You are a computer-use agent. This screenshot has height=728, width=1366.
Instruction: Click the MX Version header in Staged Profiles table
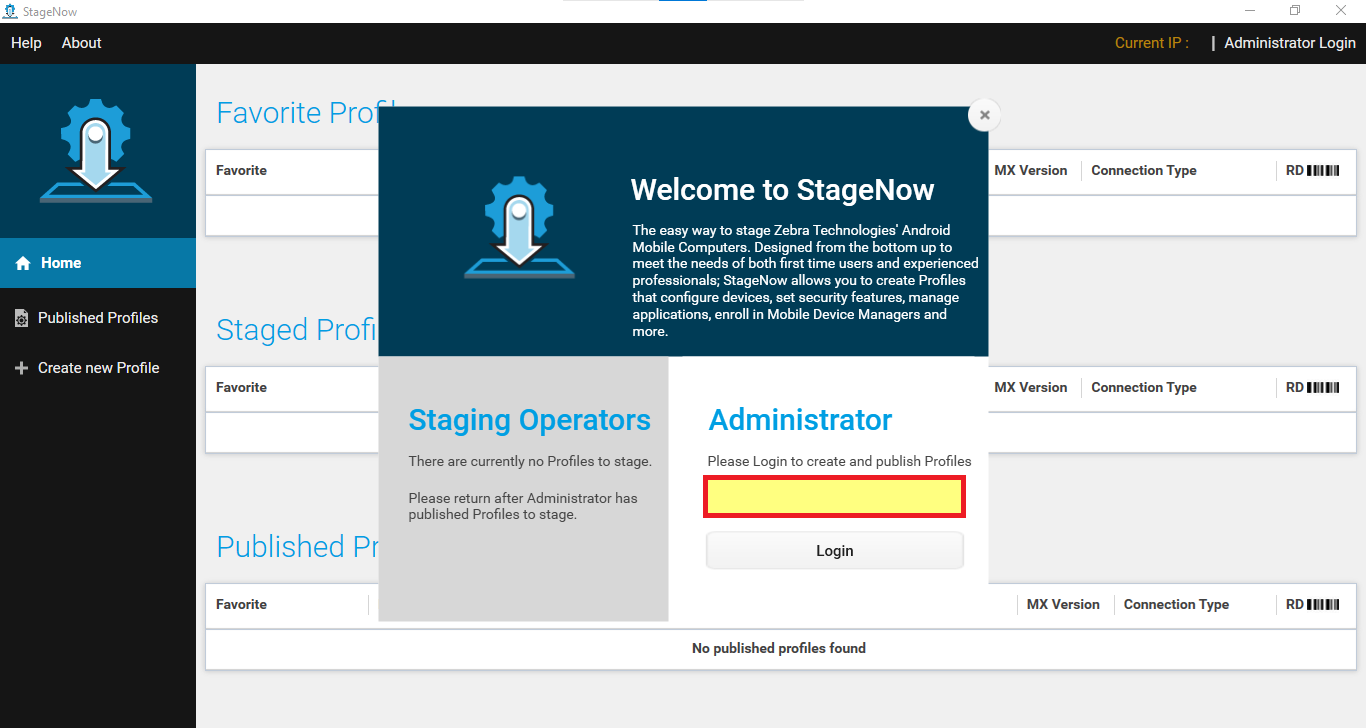tap(1030, 387)
